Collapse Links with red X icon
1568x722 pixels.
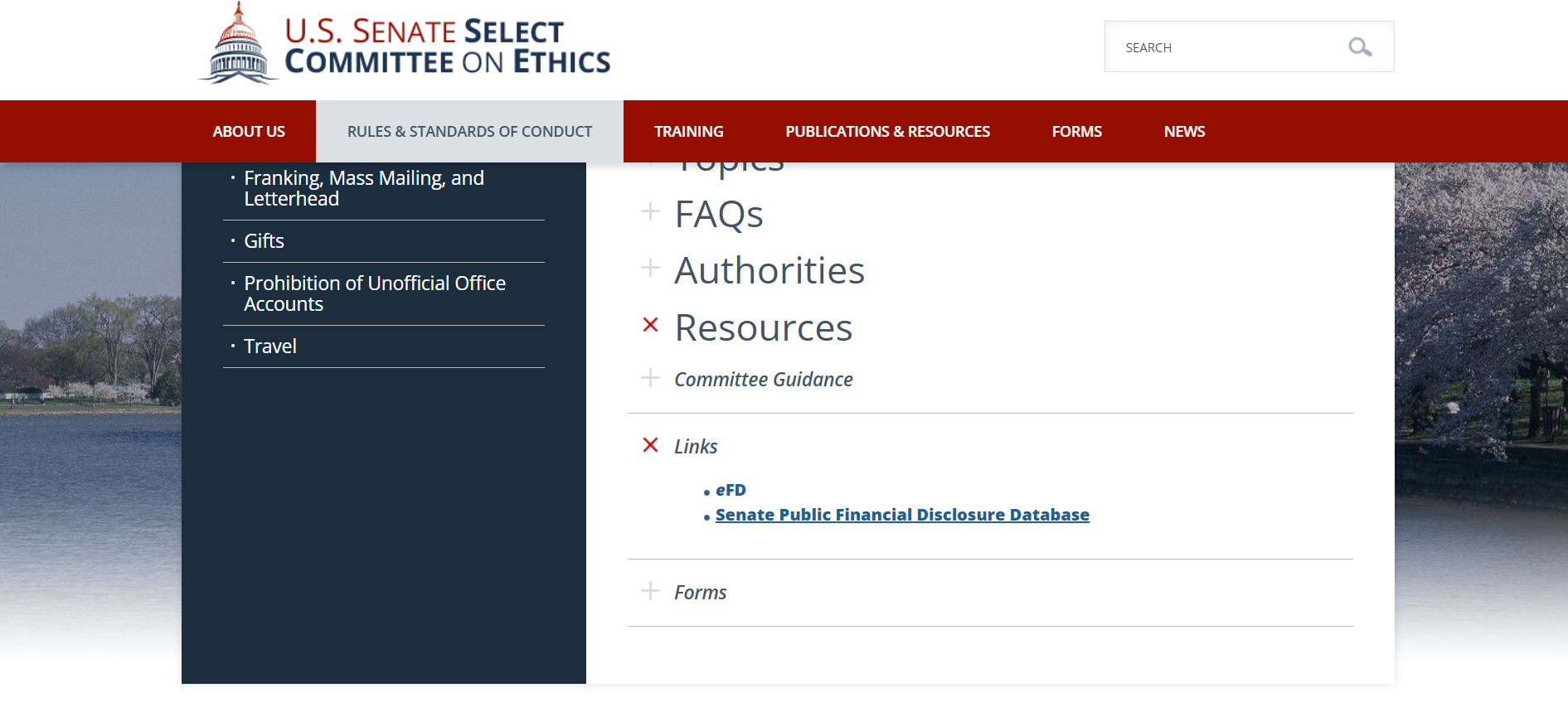[651, 445]
